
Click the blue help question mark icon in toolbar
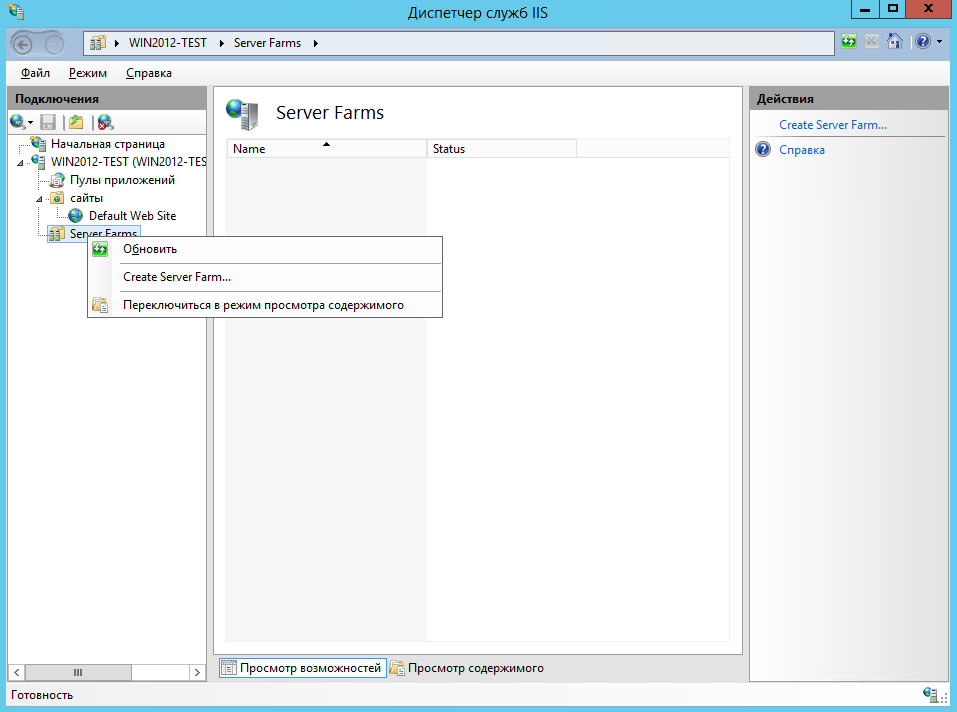[921, 42]
